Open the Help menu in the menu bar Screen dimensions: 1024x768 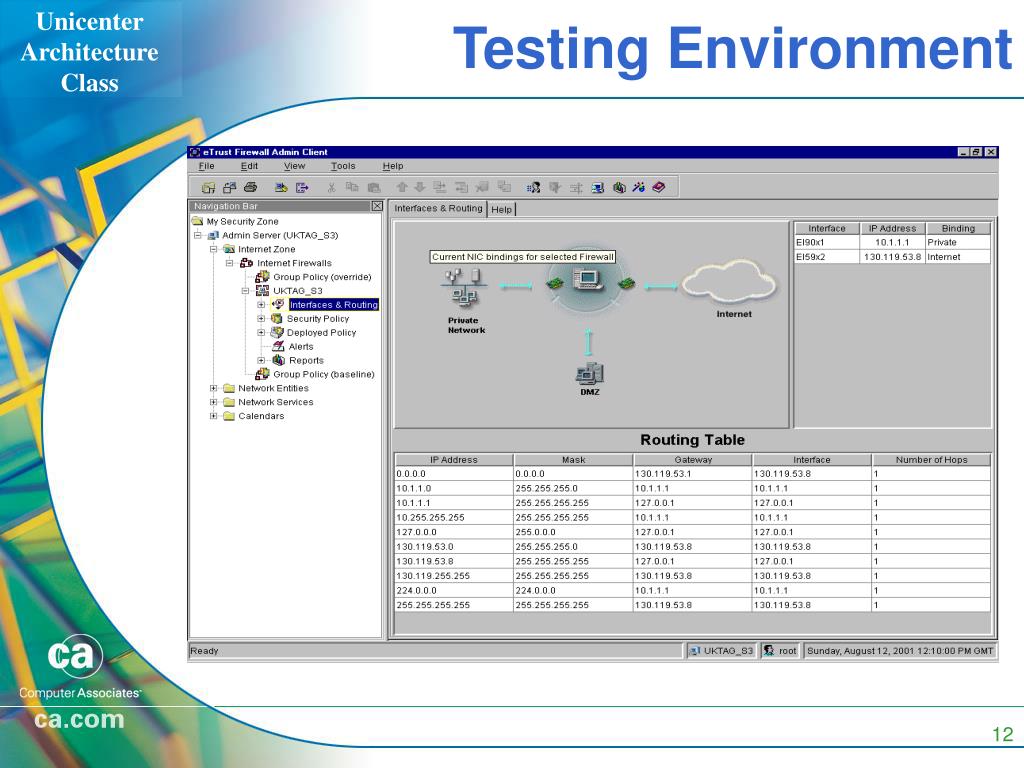393,166
